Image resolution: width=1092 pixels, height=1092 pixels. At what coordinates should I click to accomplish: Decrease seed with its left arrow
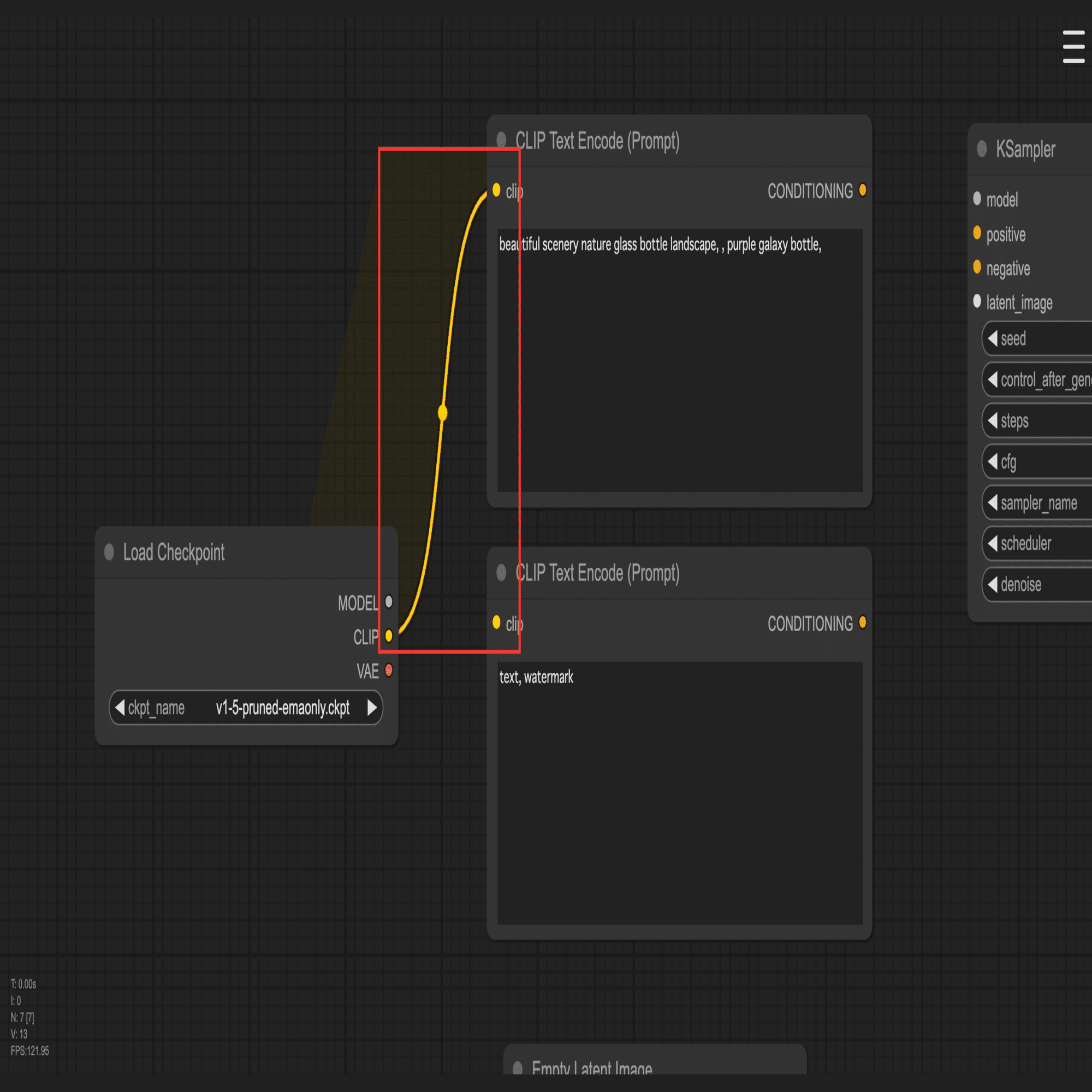coord(993,338)
